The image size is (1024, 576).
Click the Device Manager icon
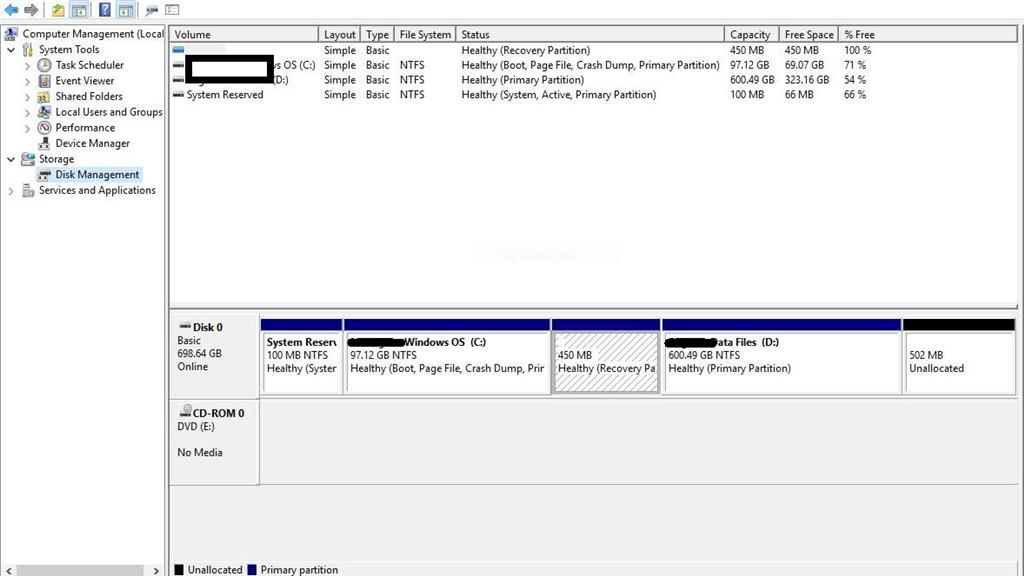44,143
